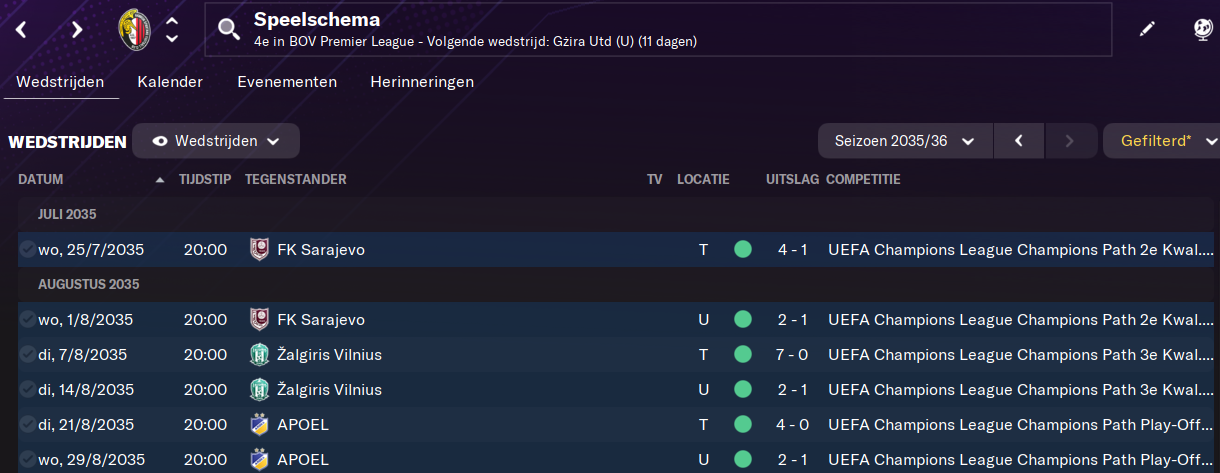1220x473 pixels.
Task: Toggle checkmark for 21/8/2035 match
Action: (27, 424)
